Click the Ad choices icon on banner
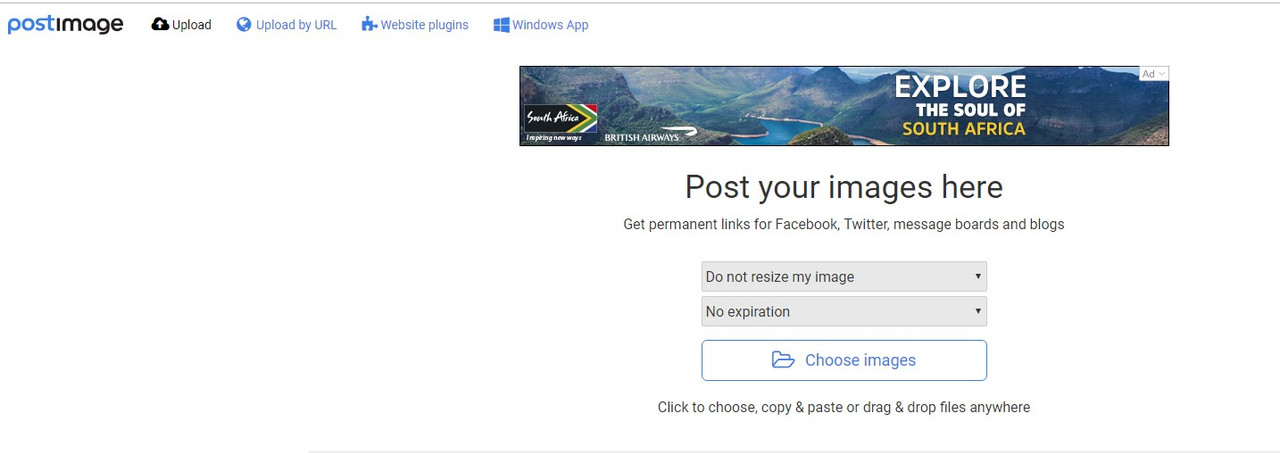 (x=1155, y=74)
